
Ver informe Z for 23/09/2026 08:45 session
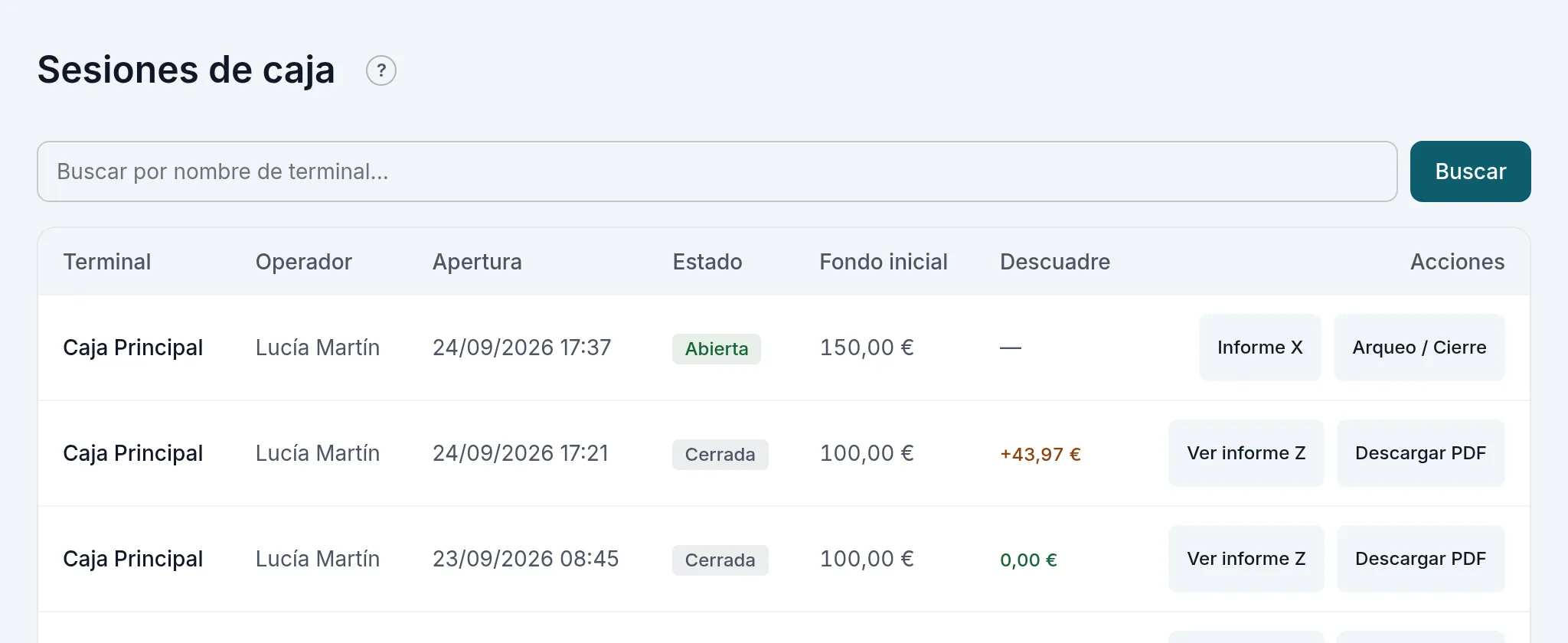[1246, 559]
